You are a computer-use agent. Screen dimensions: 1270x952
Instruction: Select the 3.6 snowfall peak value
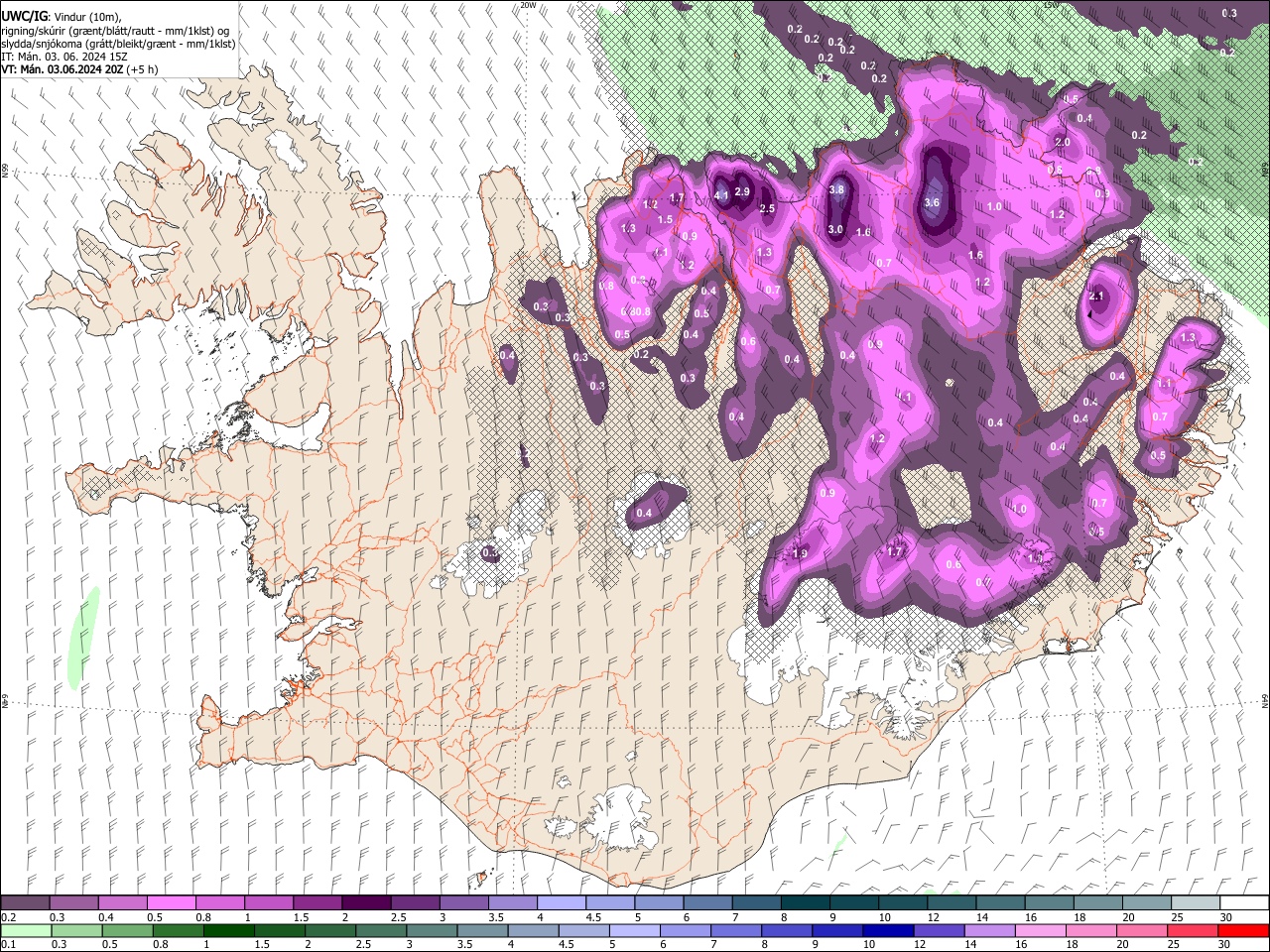pos(932,202)
